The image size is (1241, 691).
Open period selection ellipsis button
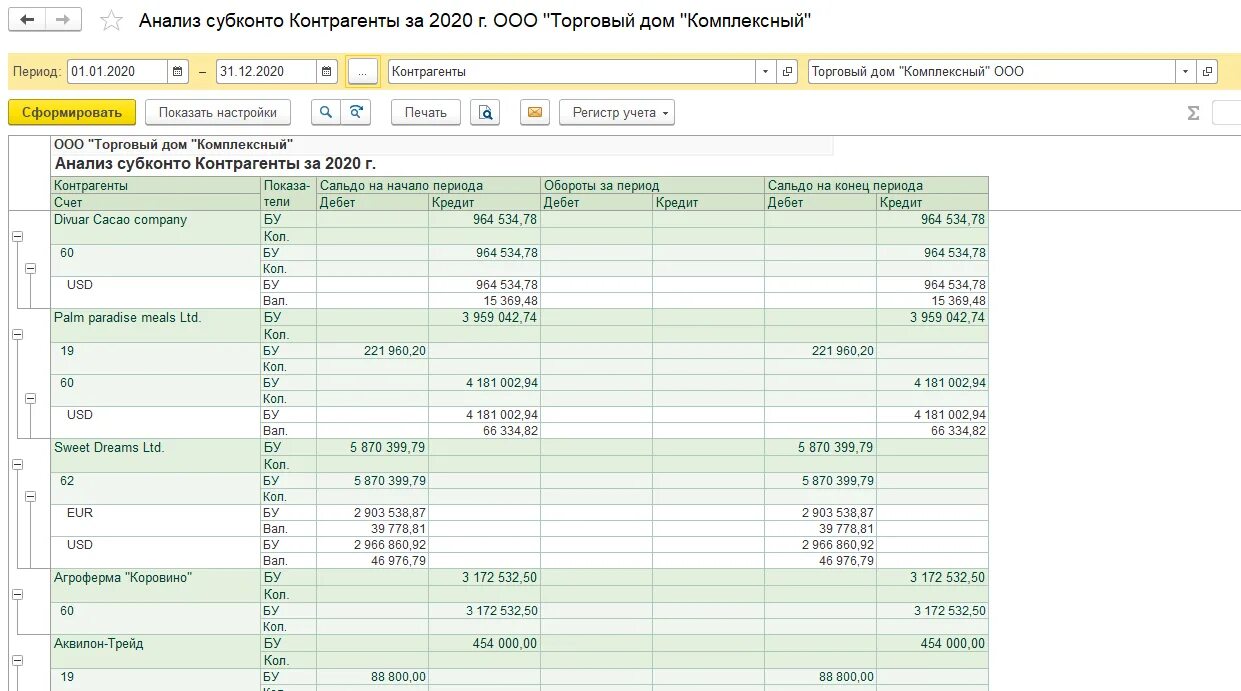[362, 72]
